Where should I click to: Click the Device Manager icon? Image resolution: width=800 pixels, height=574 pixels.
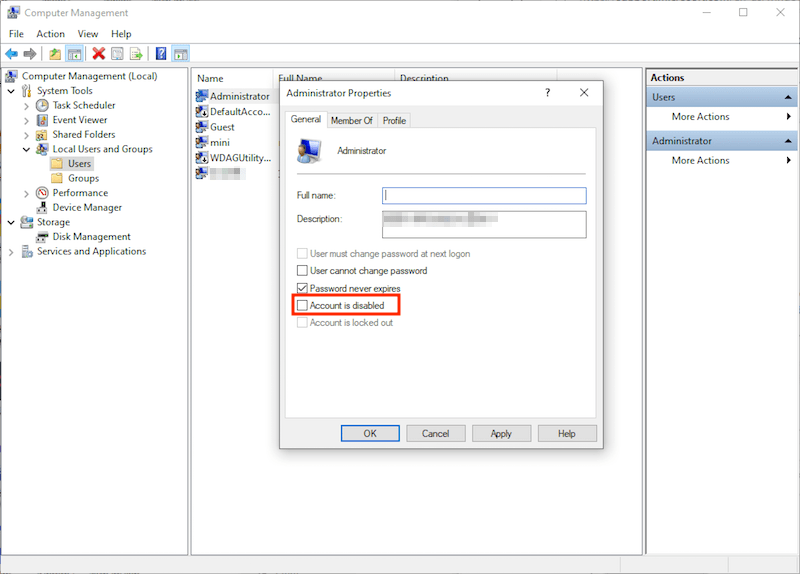tap(42, 208)
